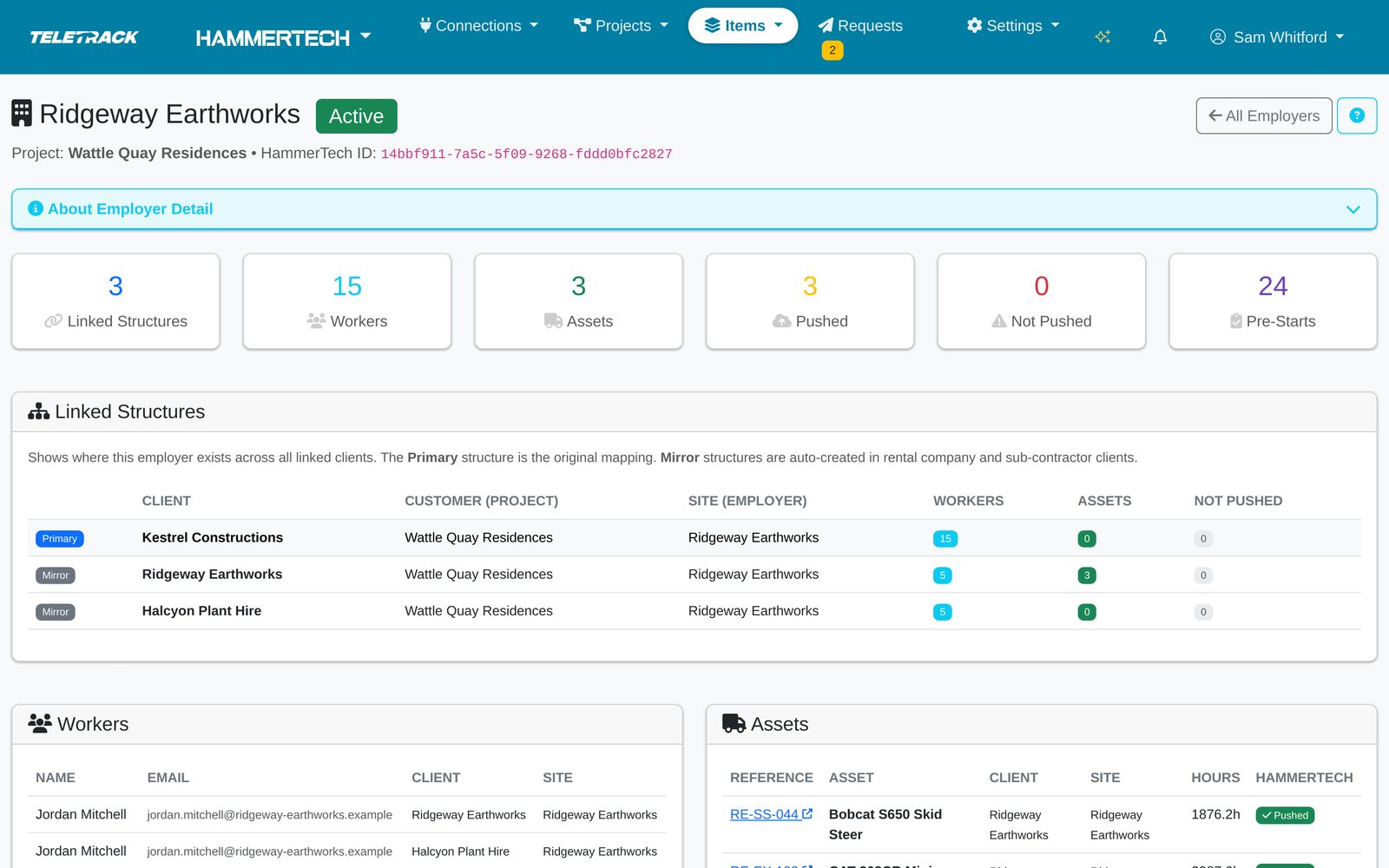Click the building icon beside Ridgeway Earthworks
Image resolution: width=1389 pixels, height=868 pixels.
(22, 113)
